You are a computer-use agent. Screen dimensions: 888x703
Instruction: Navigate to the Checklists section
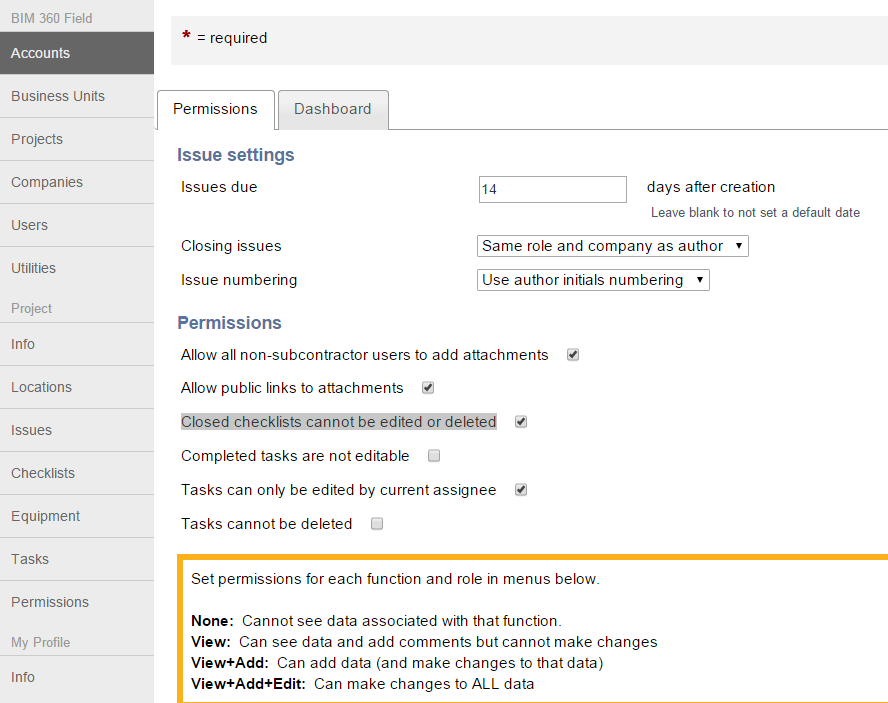tap(45, 473)
